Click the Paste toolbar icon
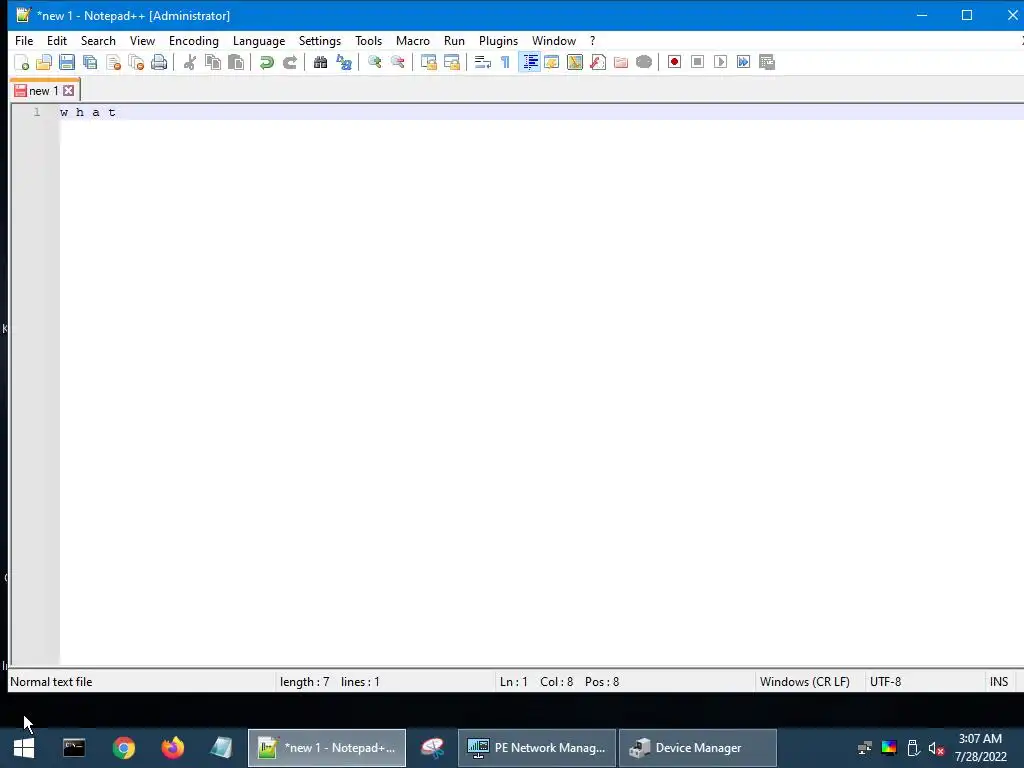 pos(236,63)
